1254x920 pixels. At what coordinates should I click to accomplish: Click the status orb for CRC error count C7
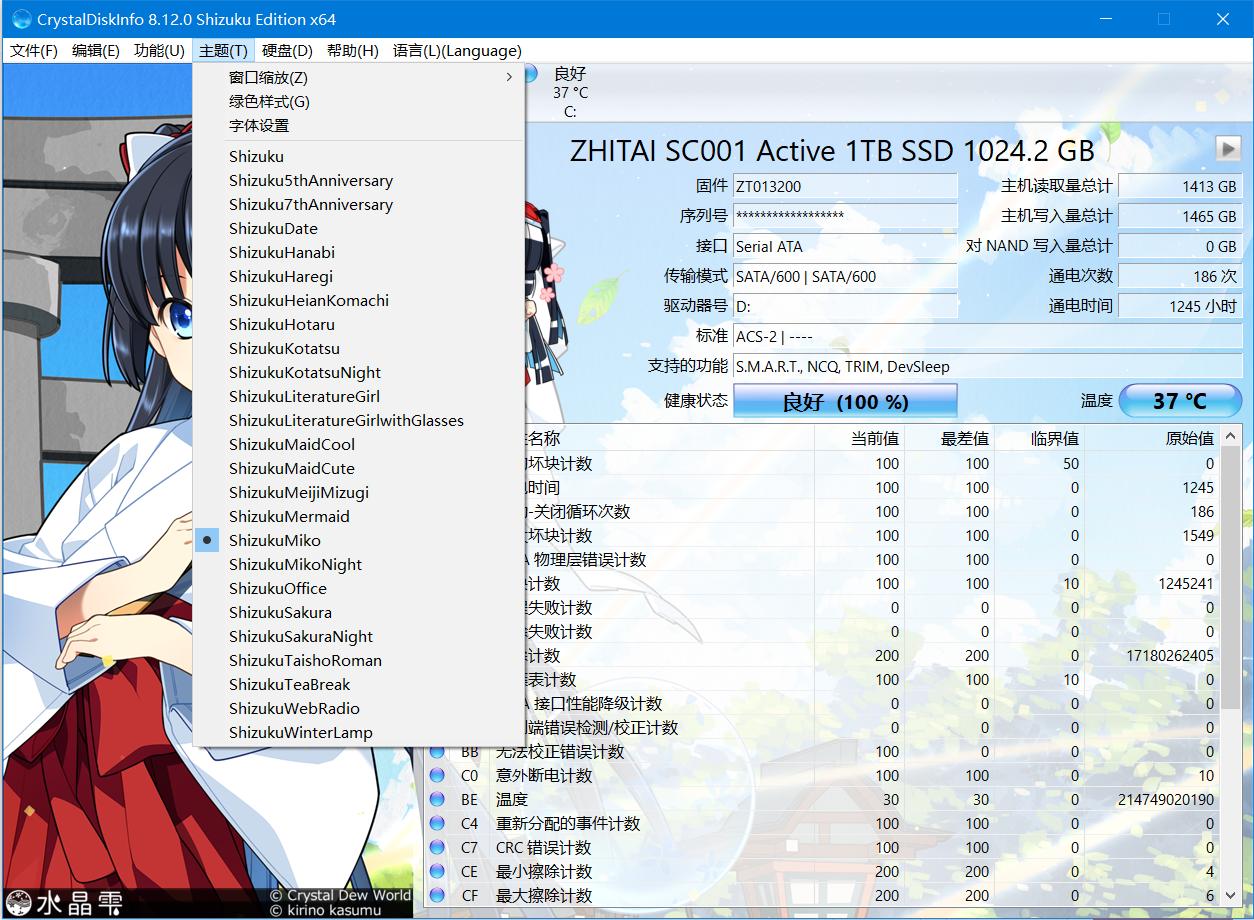pos(437,847)
